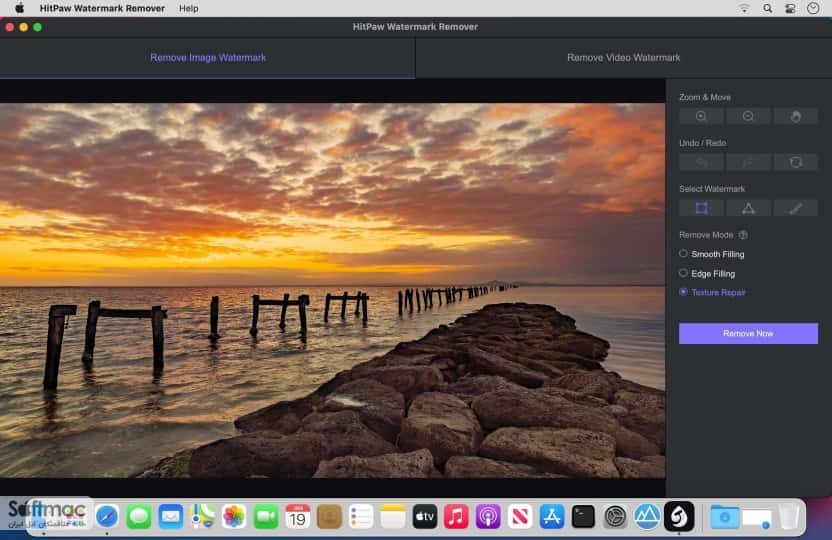The image size is (832, 540).
Task: Click the zoom in magnifier icon
Action: pyautogui.click(x=701, y=116)
